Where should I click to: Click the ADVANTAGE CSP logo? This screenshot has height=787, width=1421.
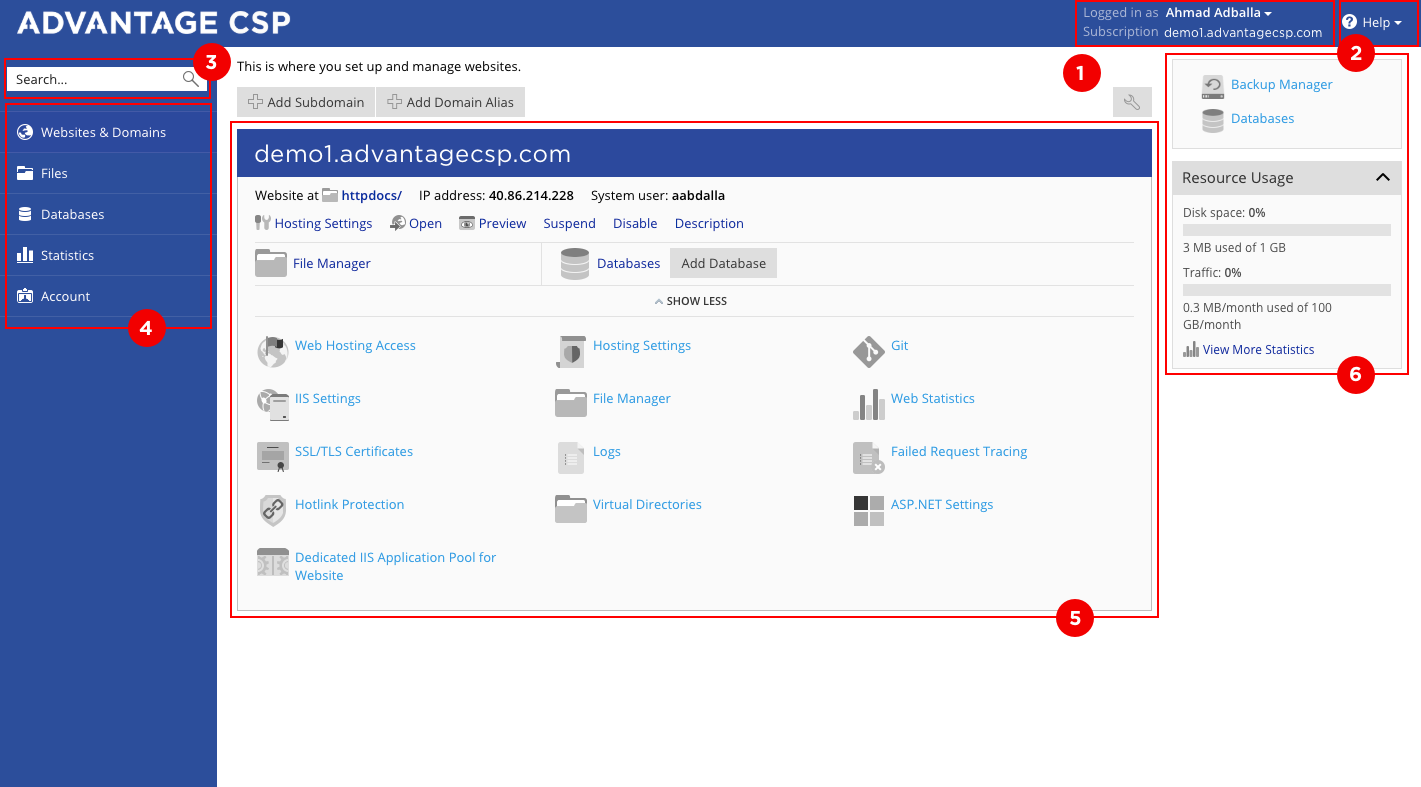(155, 22)
